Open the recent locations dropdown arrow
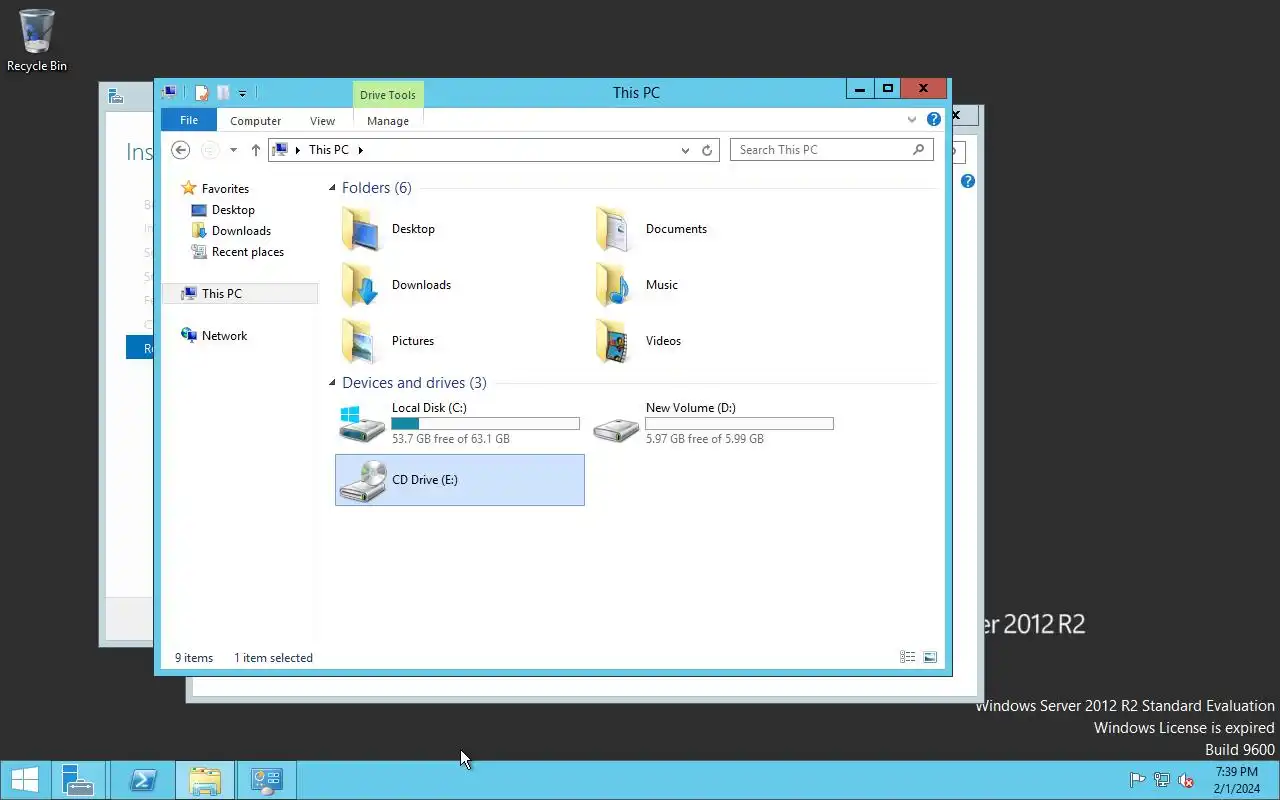This screenshot has width=1280, height=800. point(233,150)
